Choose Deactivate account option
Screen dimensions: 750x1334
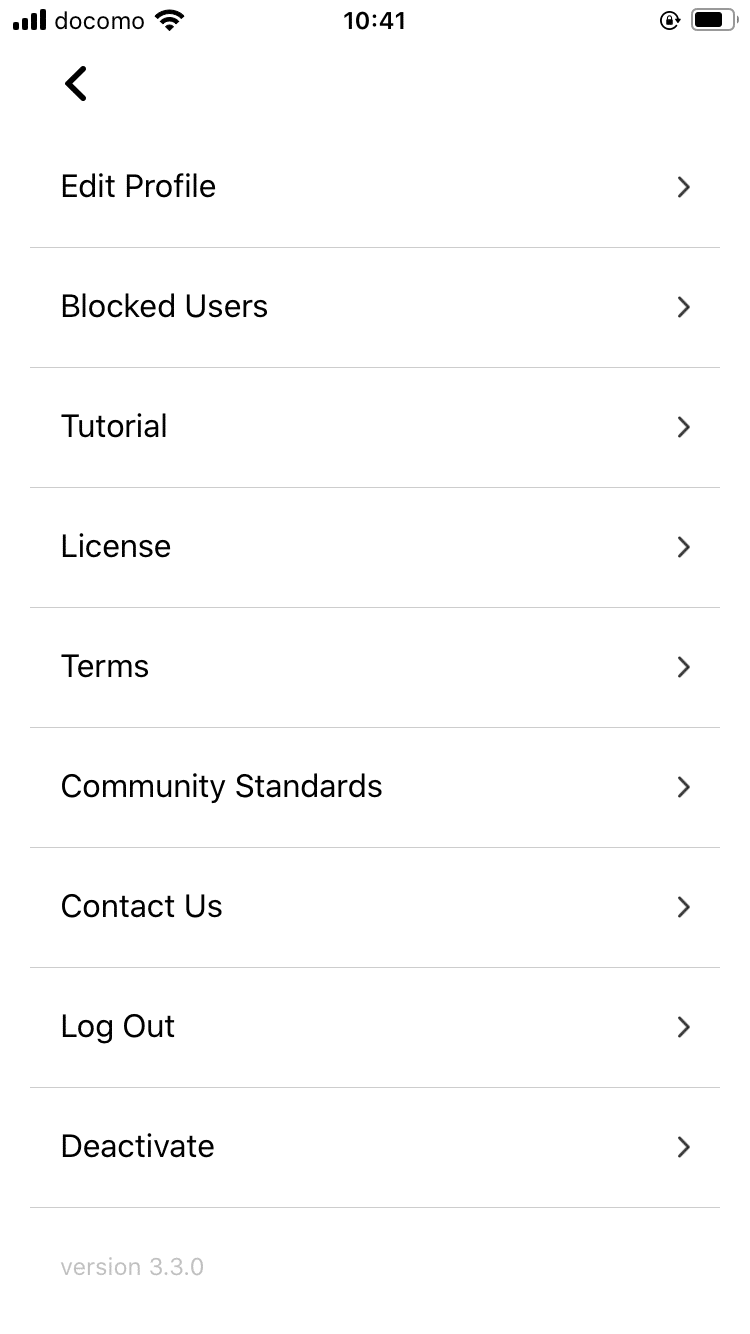[x=375, y=1147]
